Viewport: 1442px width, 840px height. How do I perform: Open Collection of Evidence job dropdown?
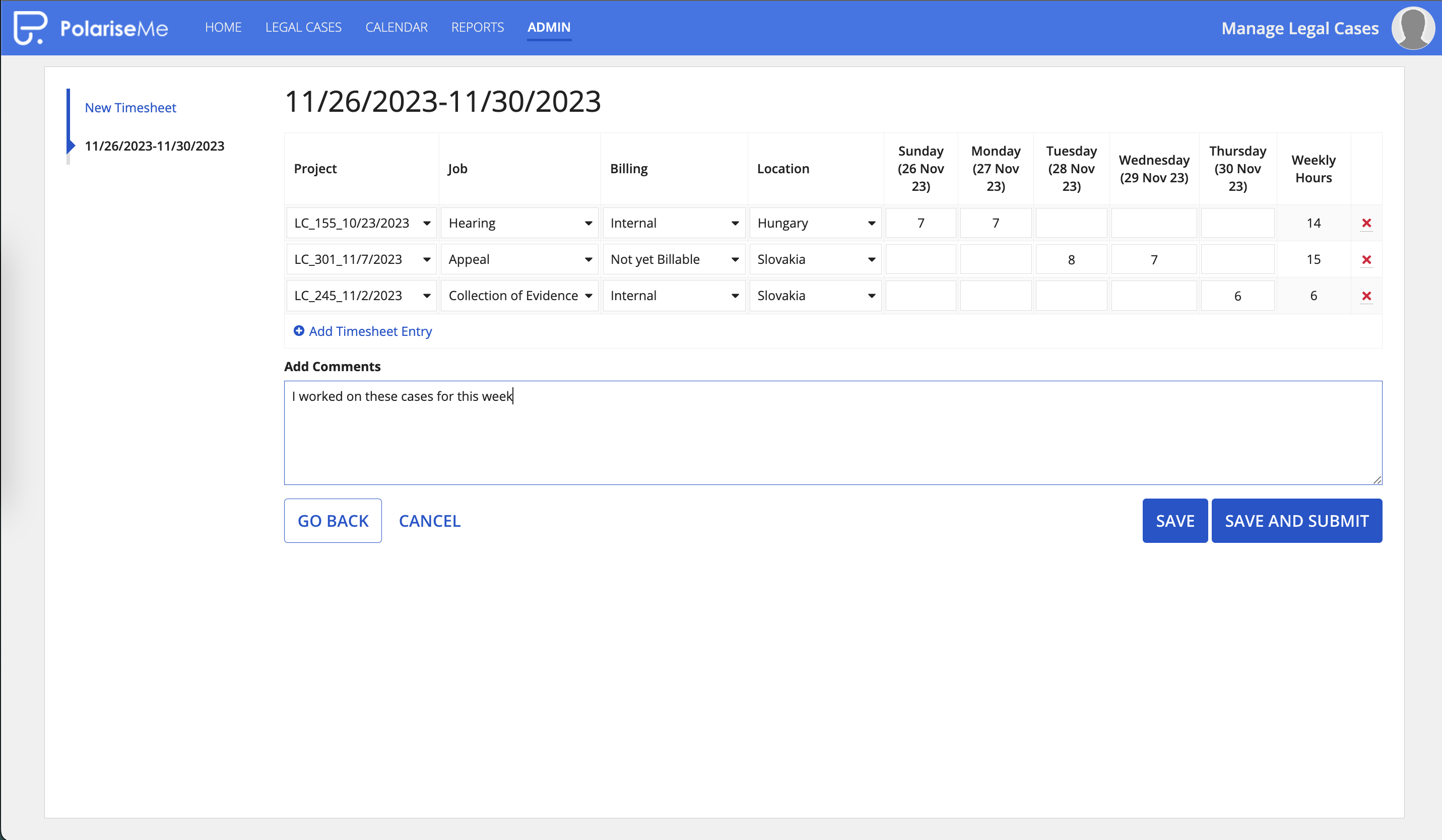pos(519,296)
